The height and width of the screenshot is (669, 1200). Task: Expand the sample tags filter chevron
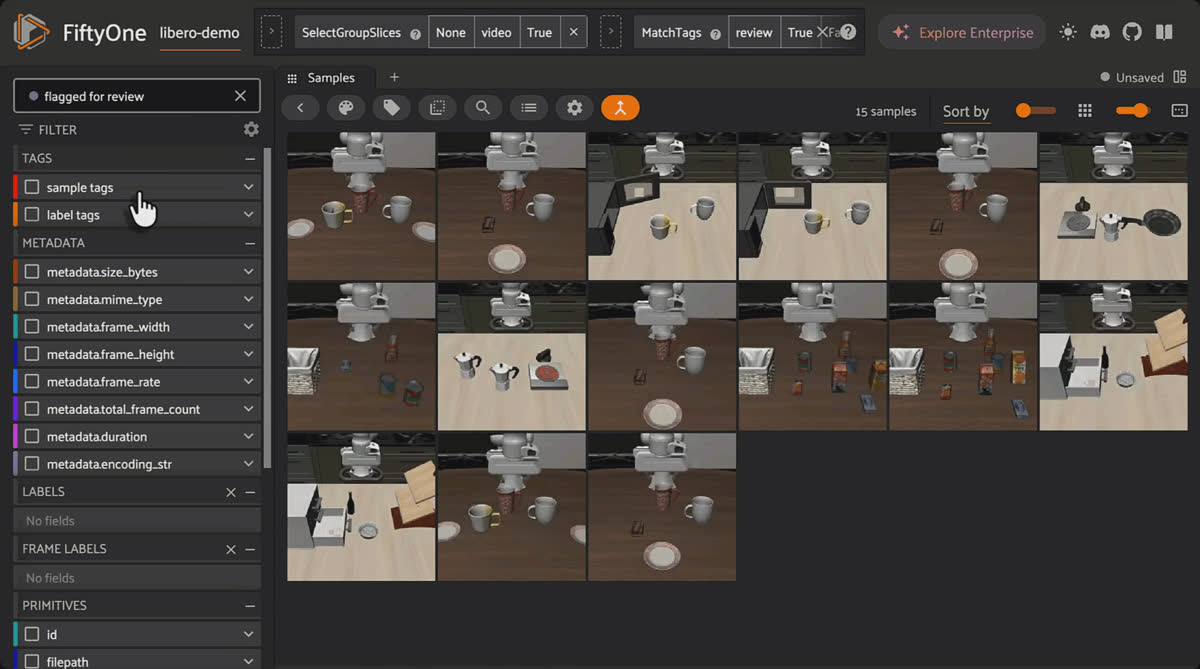249,187
